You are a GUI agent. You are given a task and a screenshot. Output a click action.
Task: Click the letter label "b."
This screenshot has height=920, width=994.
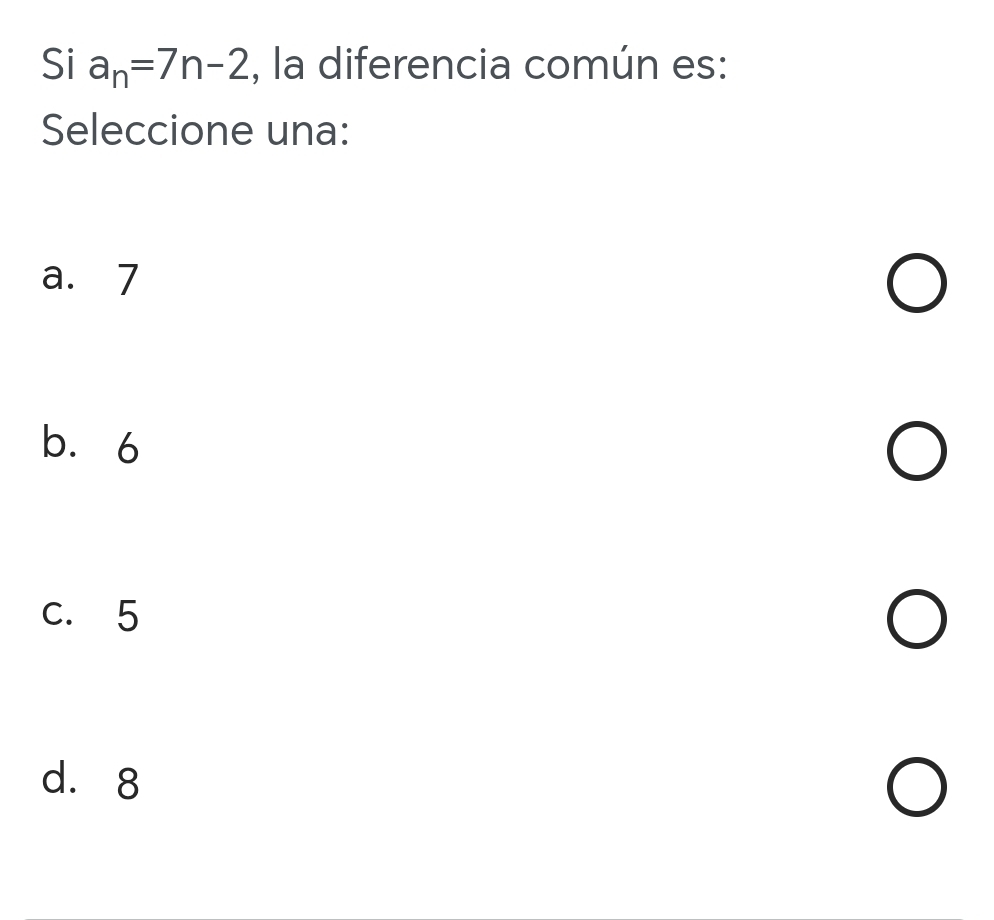59,443
